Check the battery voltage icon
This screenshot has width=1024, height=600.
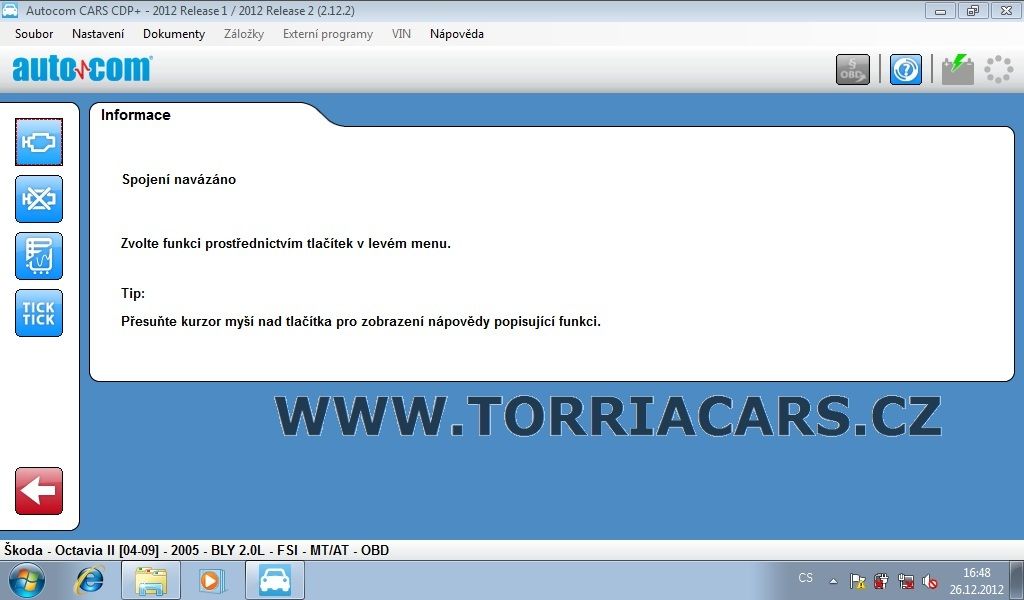coord(957,69)
